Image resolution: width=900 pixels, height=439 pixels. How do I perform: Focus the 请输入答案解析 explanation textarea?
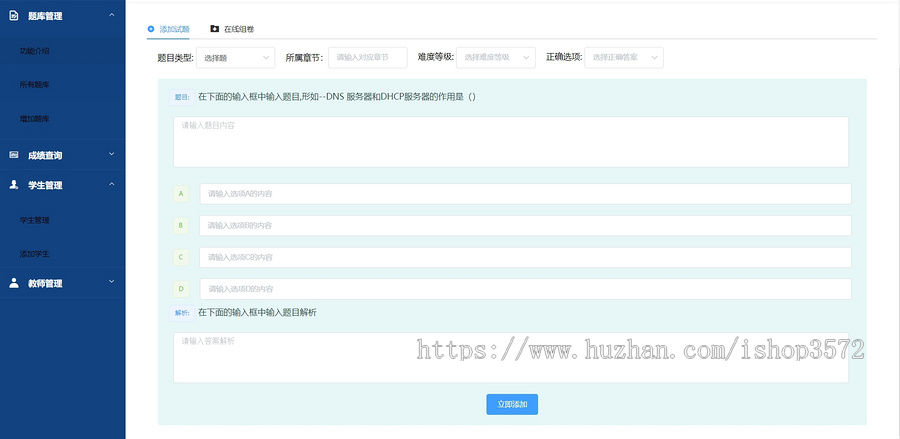(x=511, y=358)
